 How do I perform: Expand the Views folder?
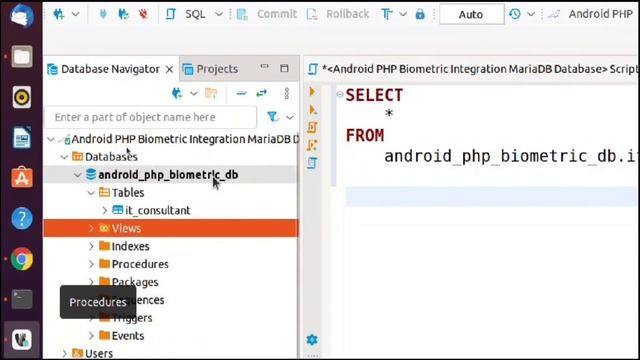tap(91, 228)
